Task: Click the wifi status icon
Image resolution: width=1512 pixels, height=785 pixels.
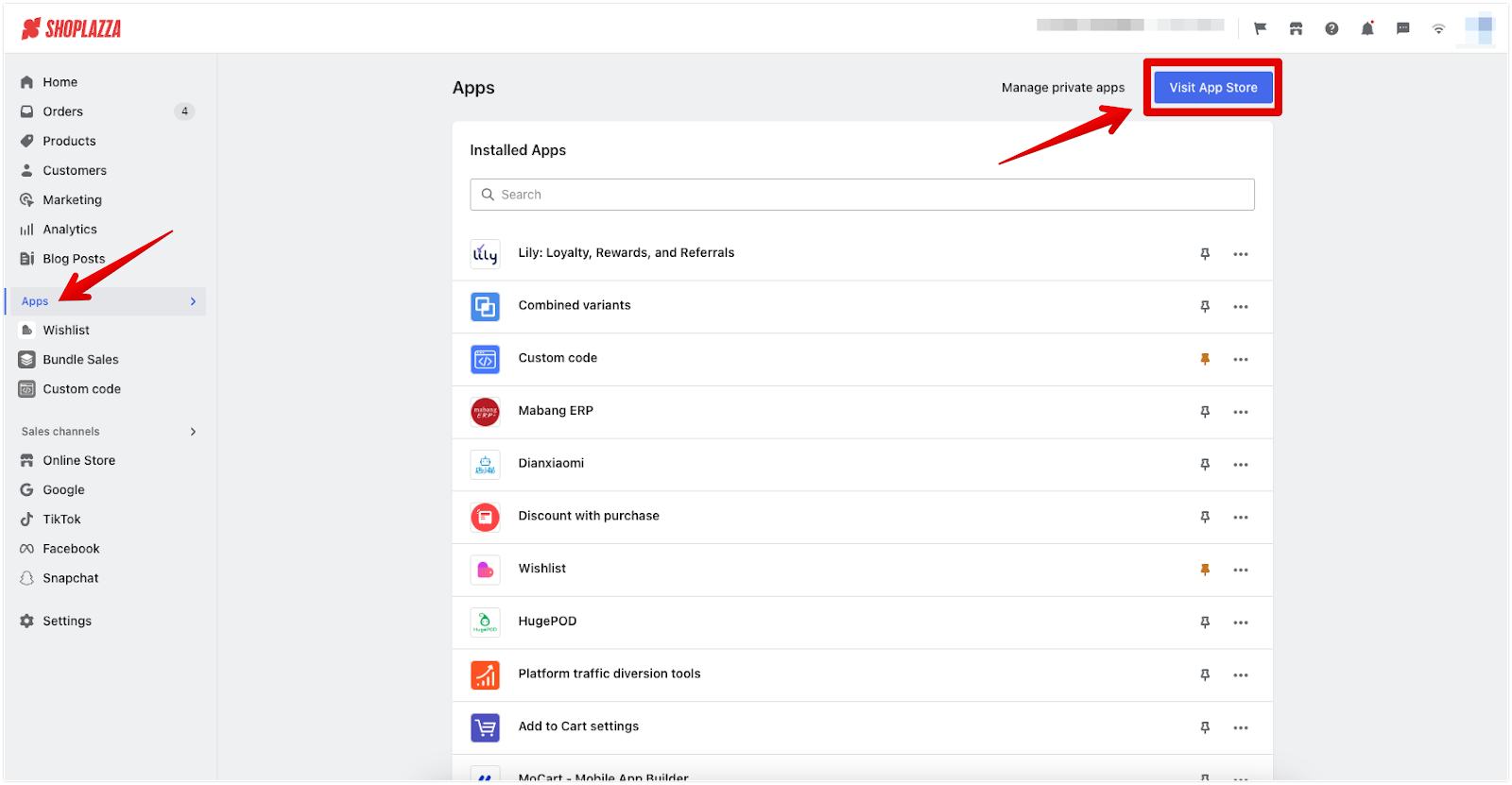Action: pyautogui.click(x=1438, y=29)
